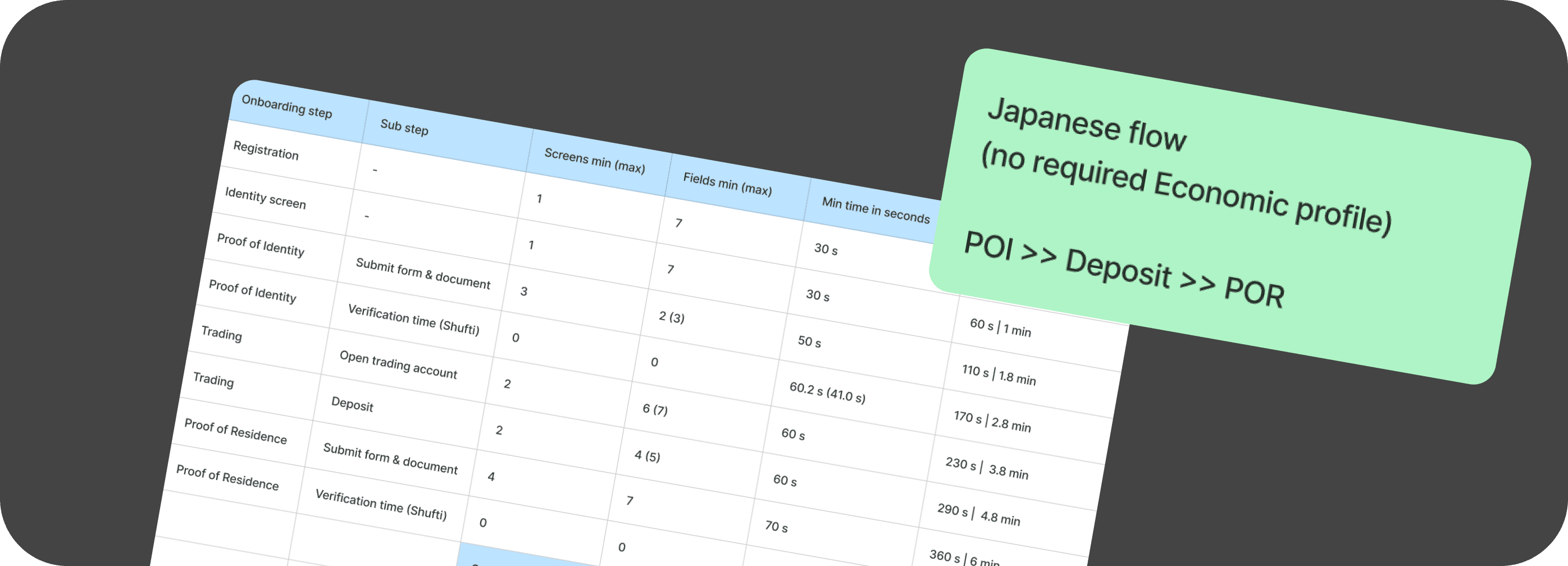
Task: Click 'Submit form & document' for Proof of Residence
Action: [390, 458]
